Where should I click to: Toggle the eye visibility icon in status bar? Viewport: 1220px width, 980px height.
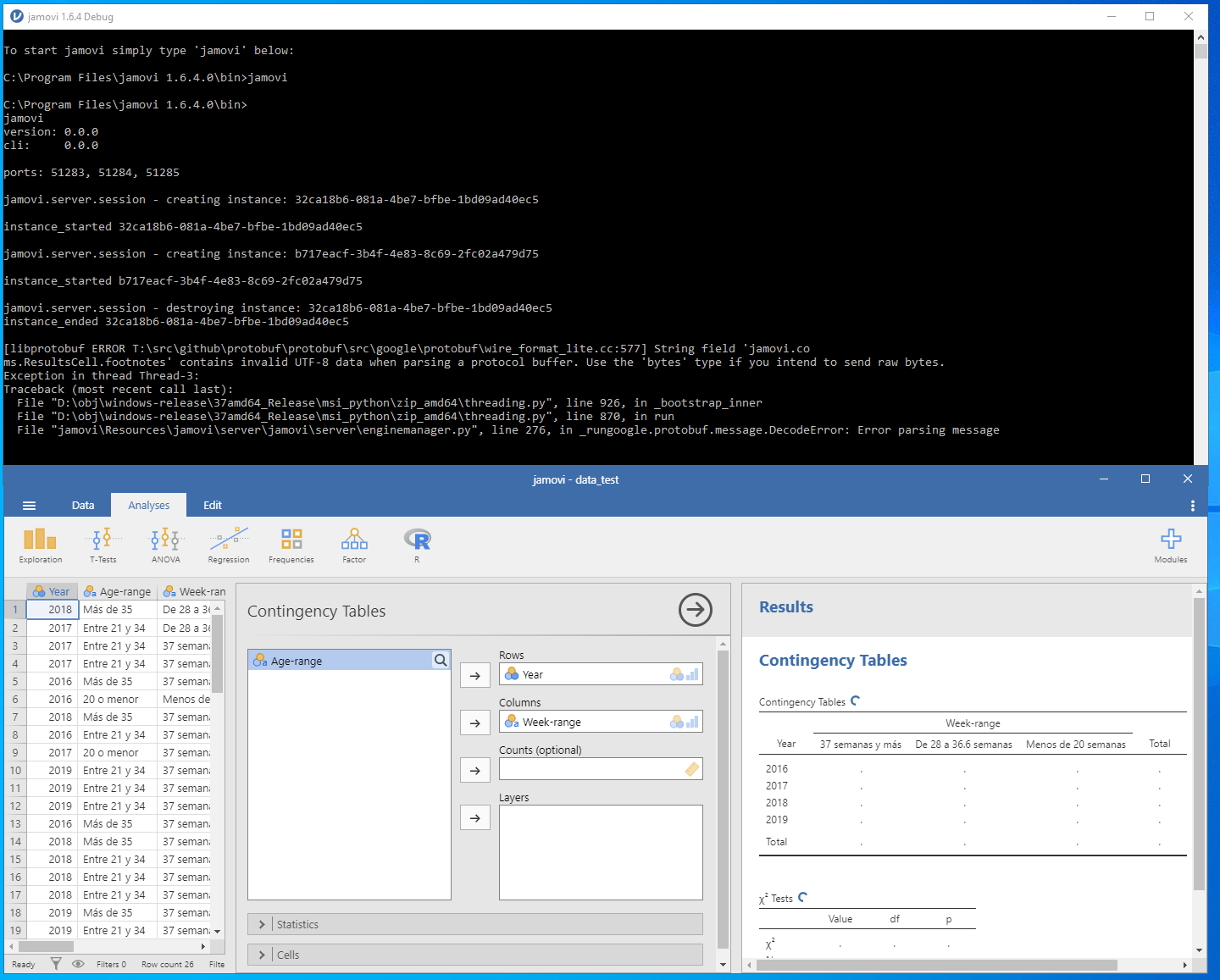(x=78, y=964)
